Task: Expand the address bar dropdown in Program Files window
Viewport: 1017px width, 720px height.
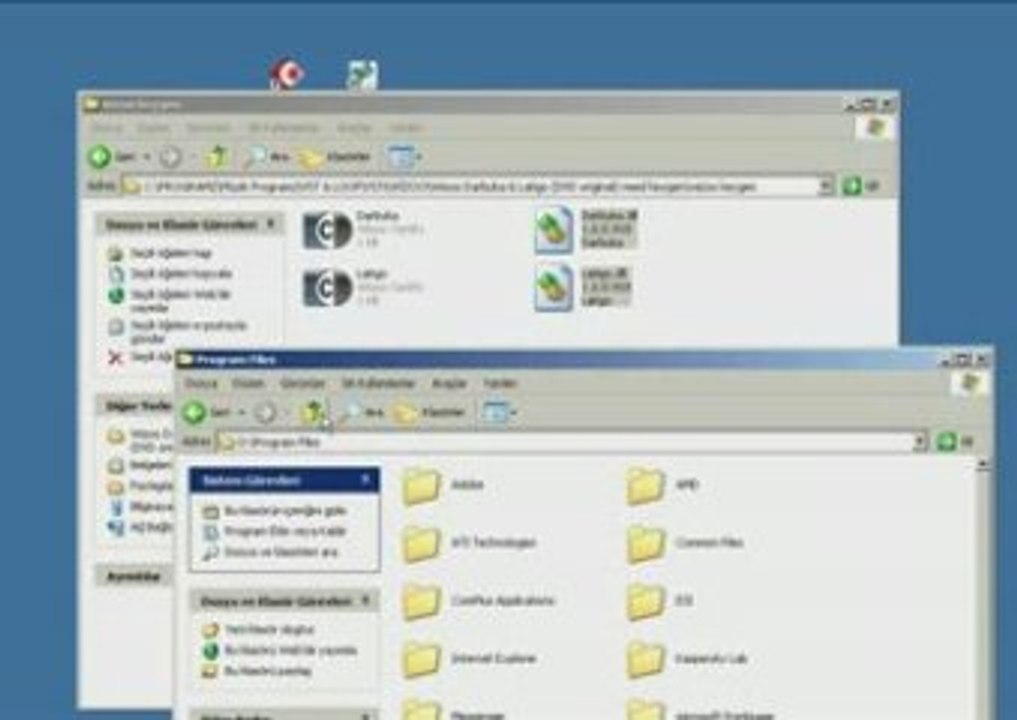Action: pyautogui.click(x=920, y=442)
